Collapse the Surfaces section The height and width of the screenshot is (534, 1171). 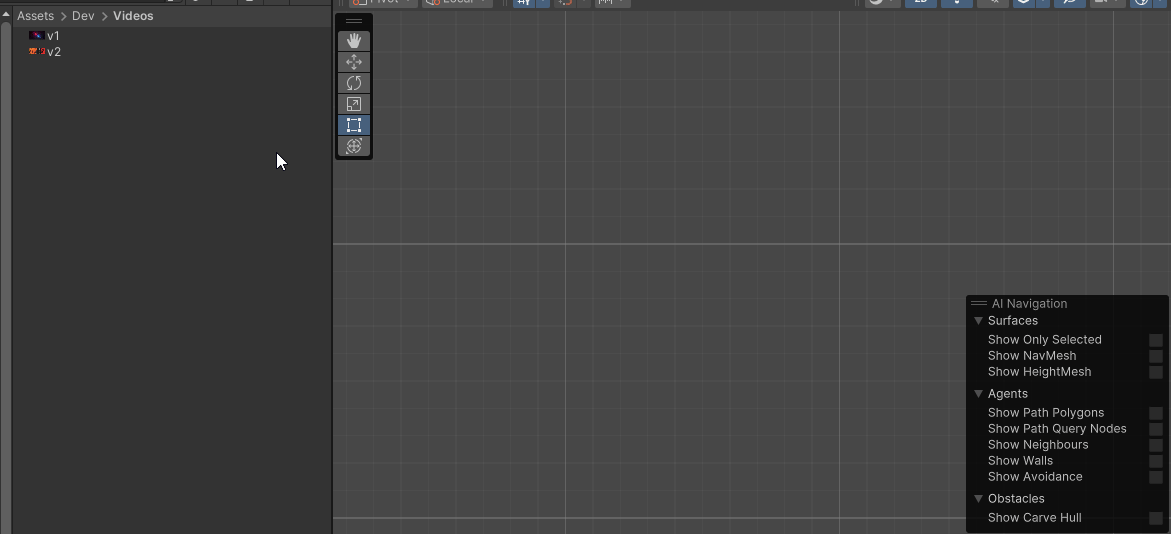coord(979,321)
